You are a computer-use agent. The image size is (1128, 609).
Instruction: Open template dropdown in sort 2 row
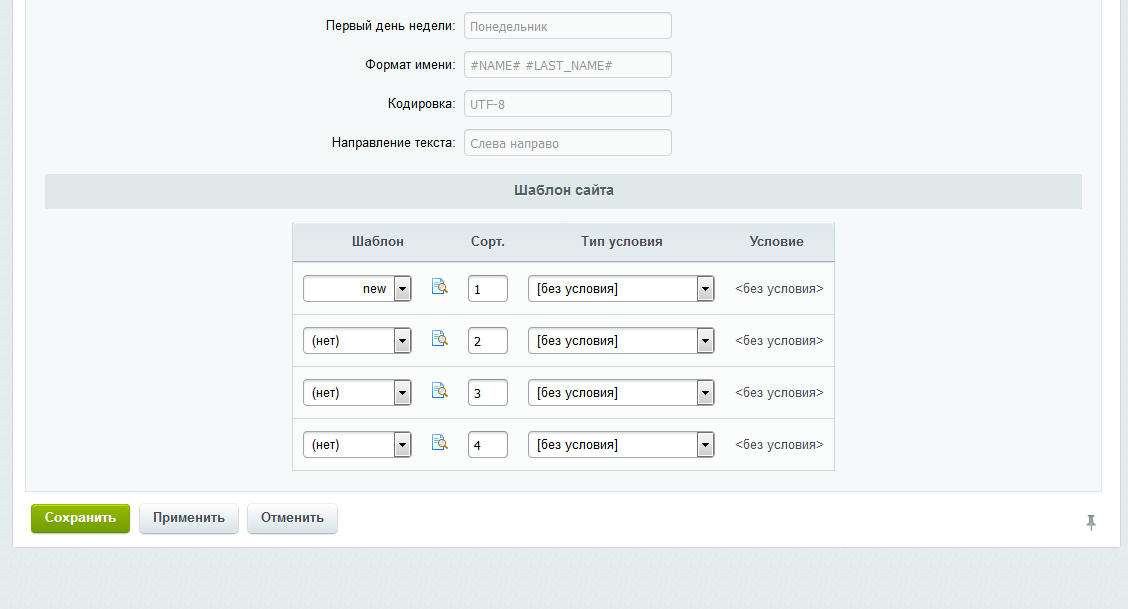(357, 341)
